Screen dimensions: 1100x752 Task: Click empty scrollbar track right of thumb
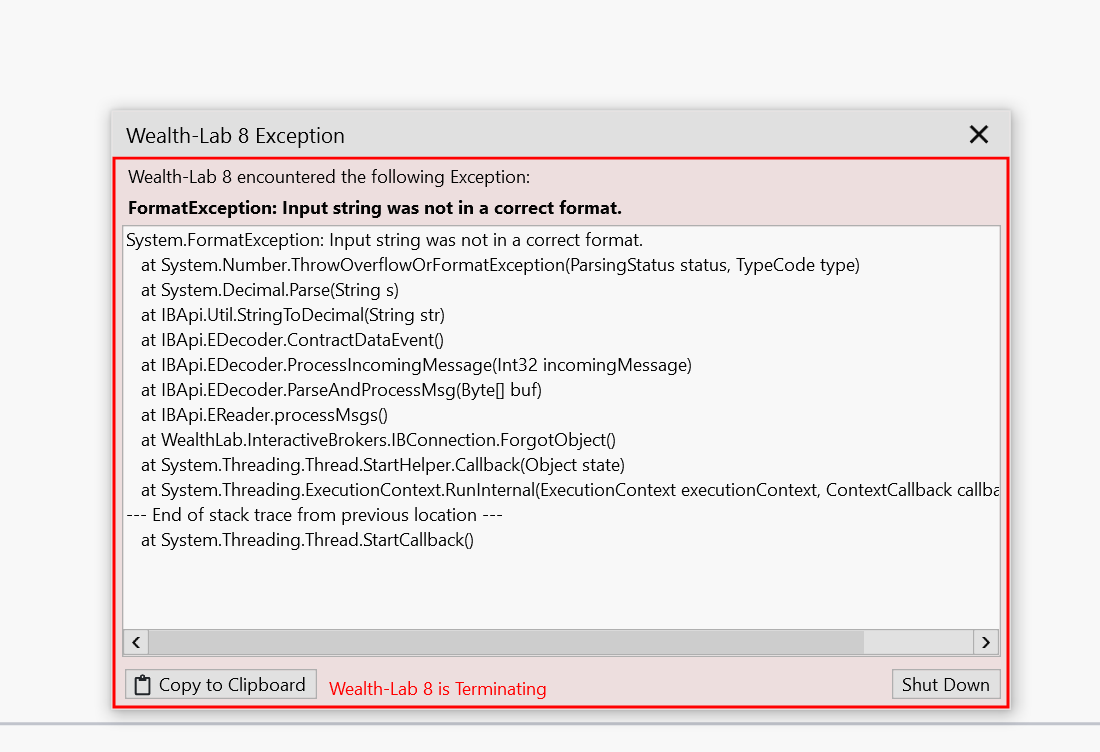[918, 643]
